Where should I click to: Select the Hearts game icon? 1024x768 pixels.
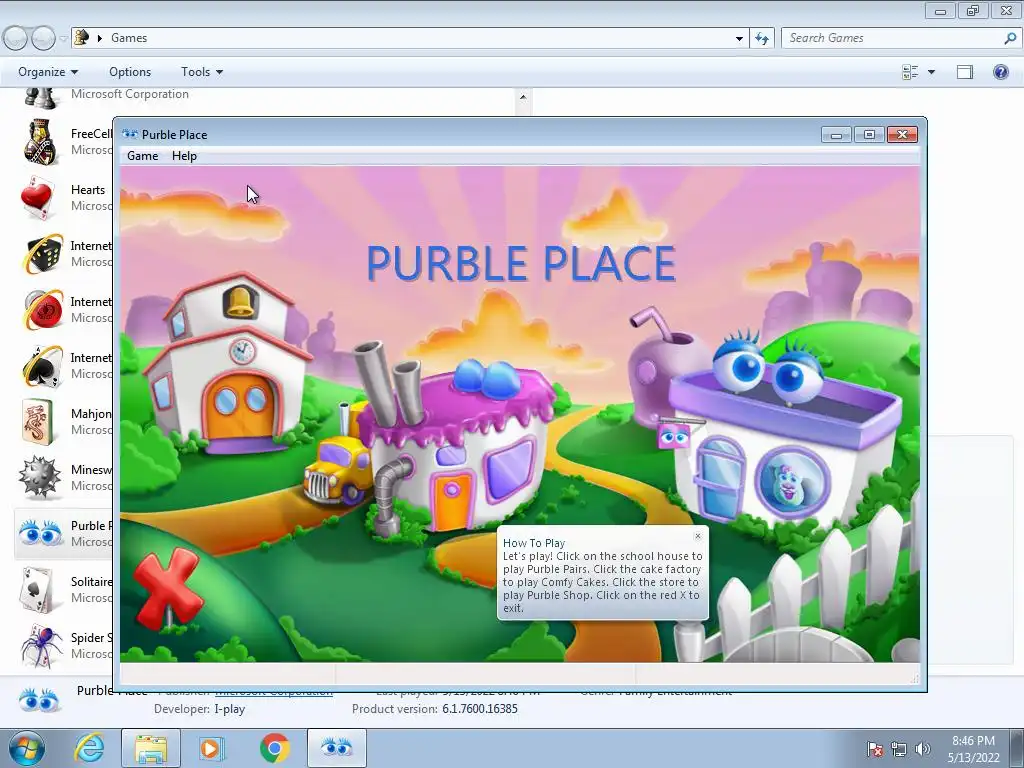click(38, 197)
